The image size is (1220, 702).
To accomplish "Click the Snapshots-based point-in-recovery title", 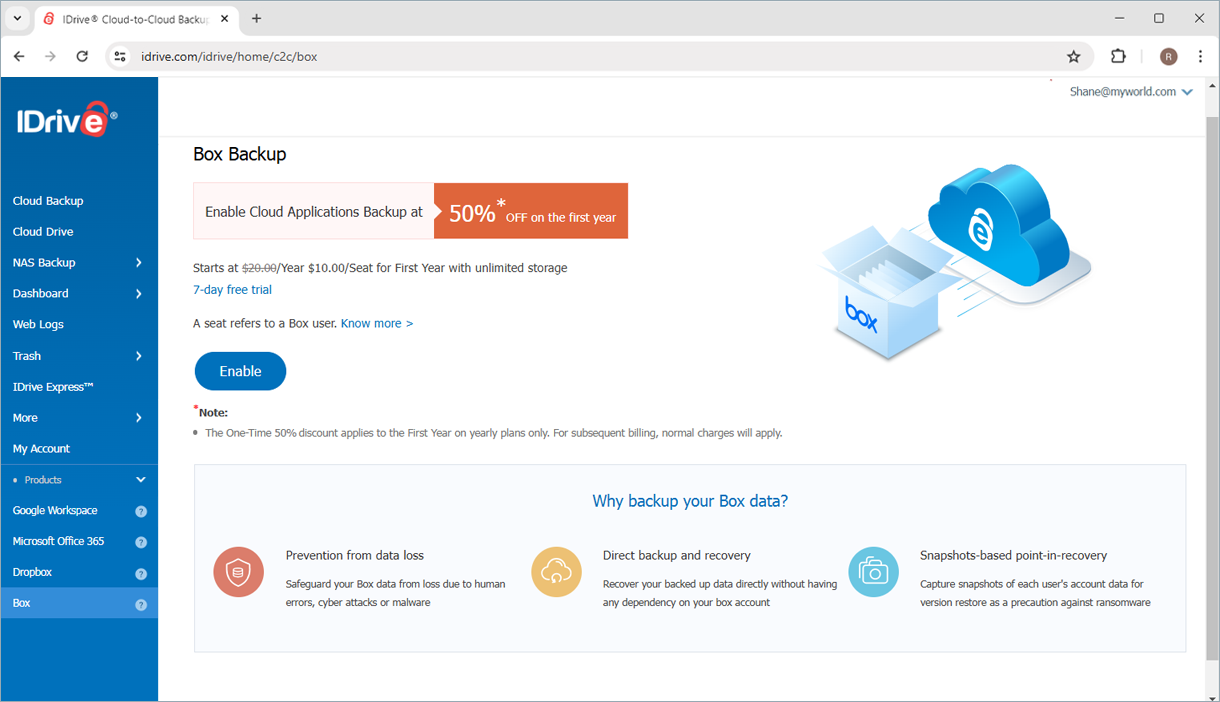I will pos(1013,556).
